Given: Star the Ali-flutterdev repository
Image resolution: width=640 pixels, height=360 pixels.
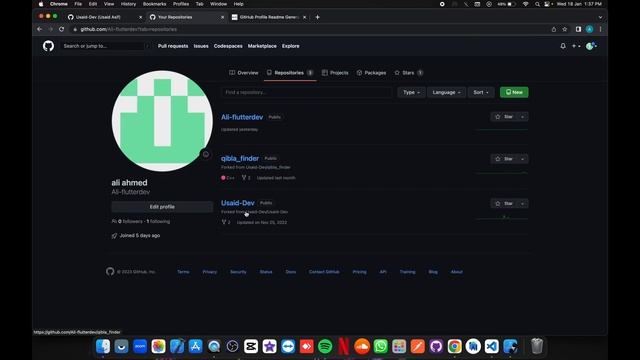Looking at the screenshot, I should [504, 117].
